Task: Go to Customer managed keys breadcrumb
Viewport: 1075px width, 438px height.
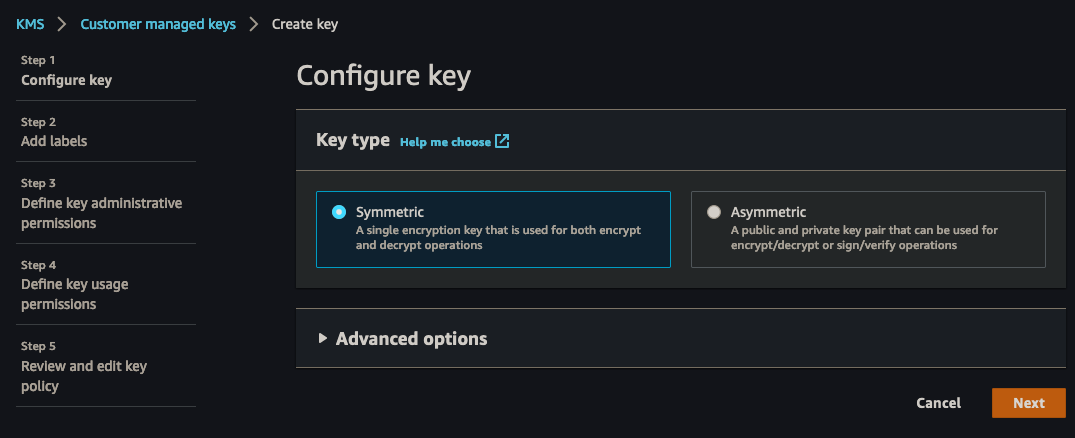Action: [x=158, y=24]
